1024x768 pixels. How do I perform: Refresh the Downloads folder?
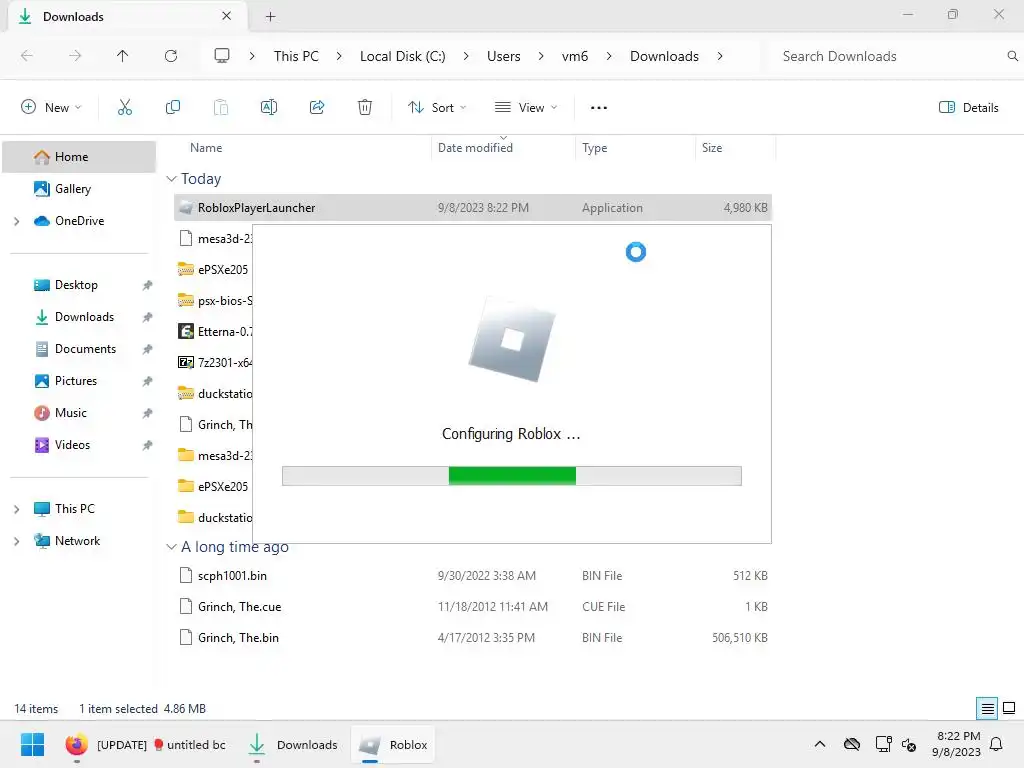[x=171, y=56]
